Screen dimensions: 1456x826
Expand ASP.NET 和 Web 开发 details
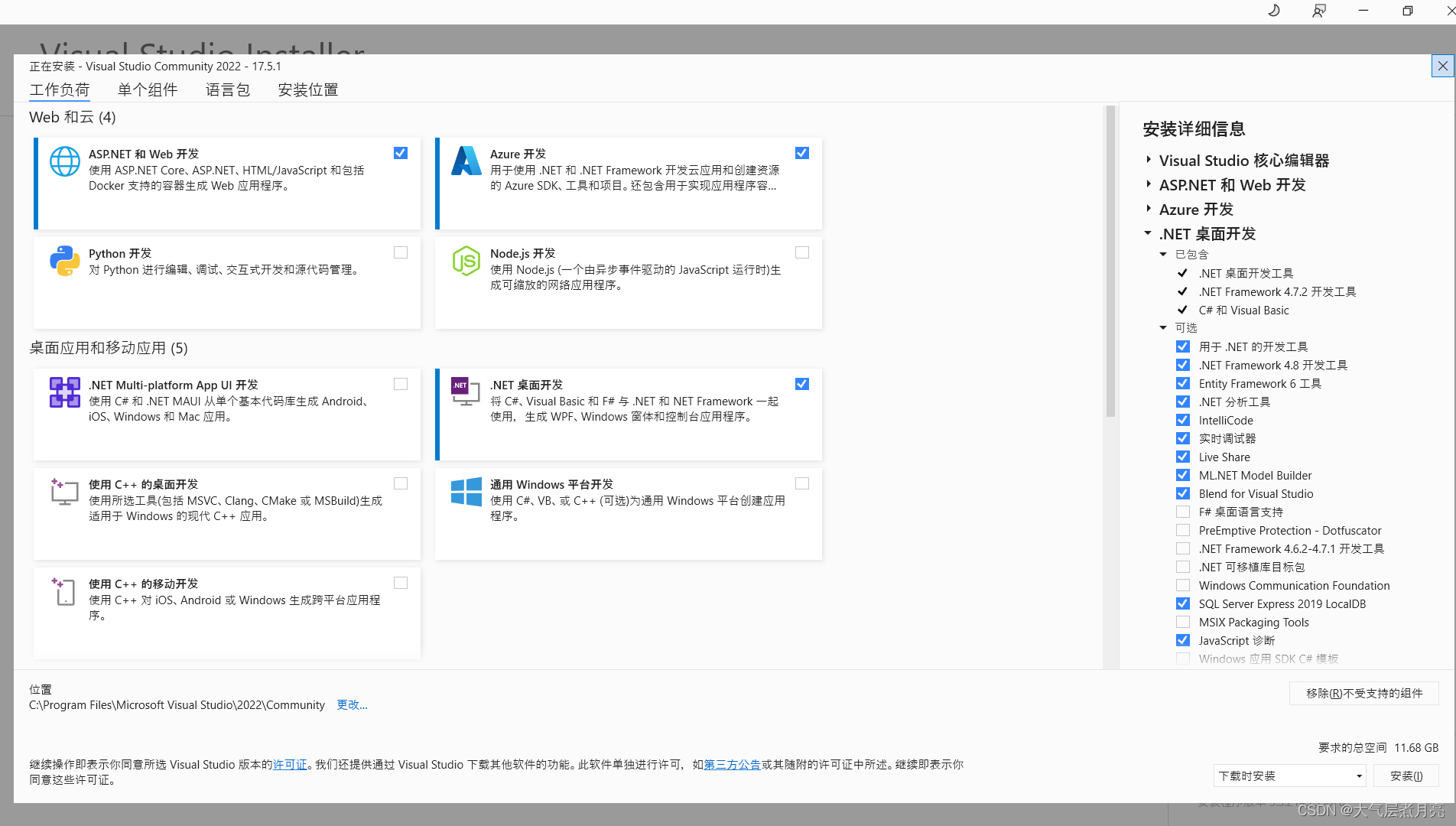coord(1149,184)
